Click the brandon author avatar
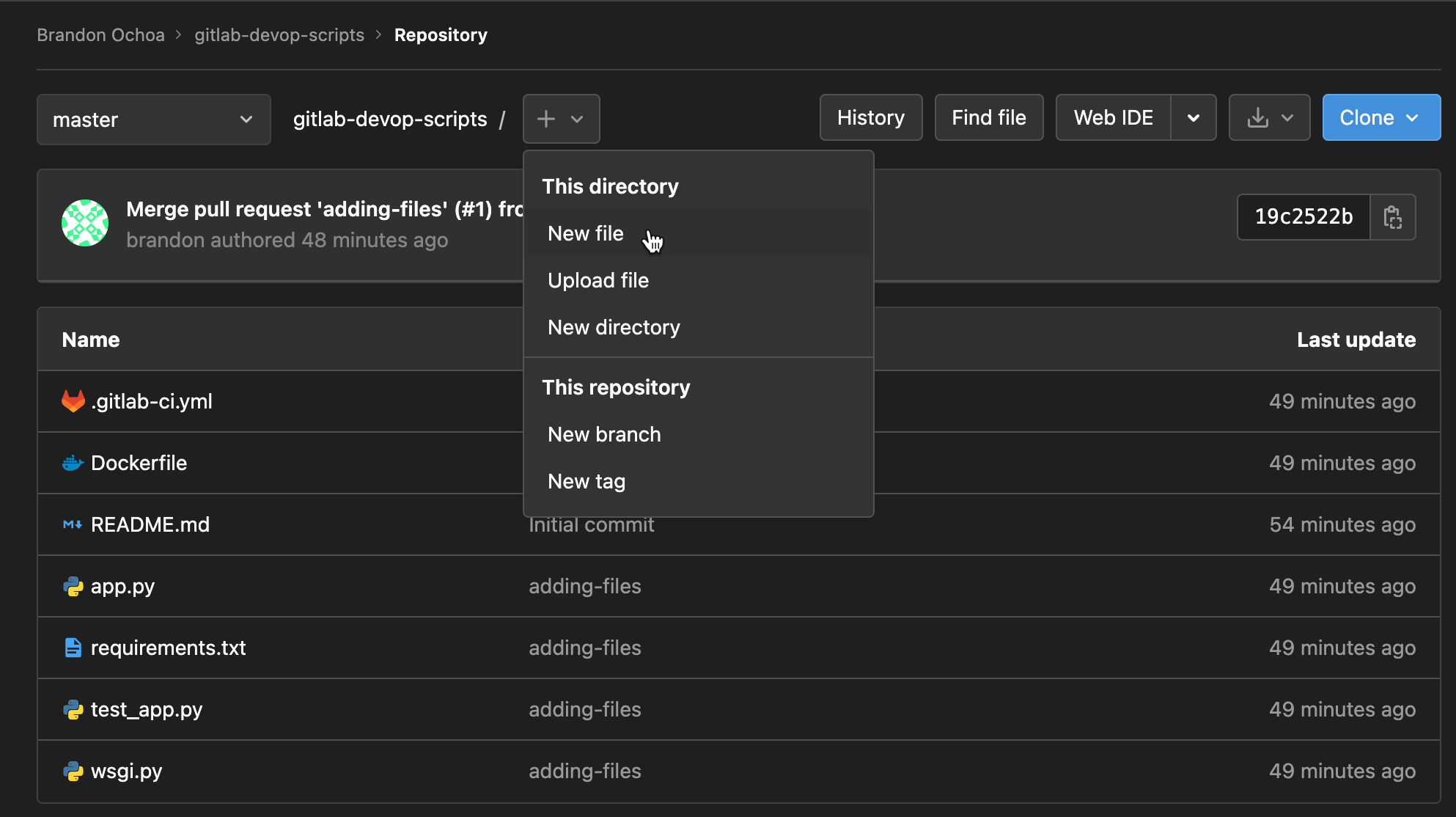Screen dimensions: 1456x817 tap(85, 223)
